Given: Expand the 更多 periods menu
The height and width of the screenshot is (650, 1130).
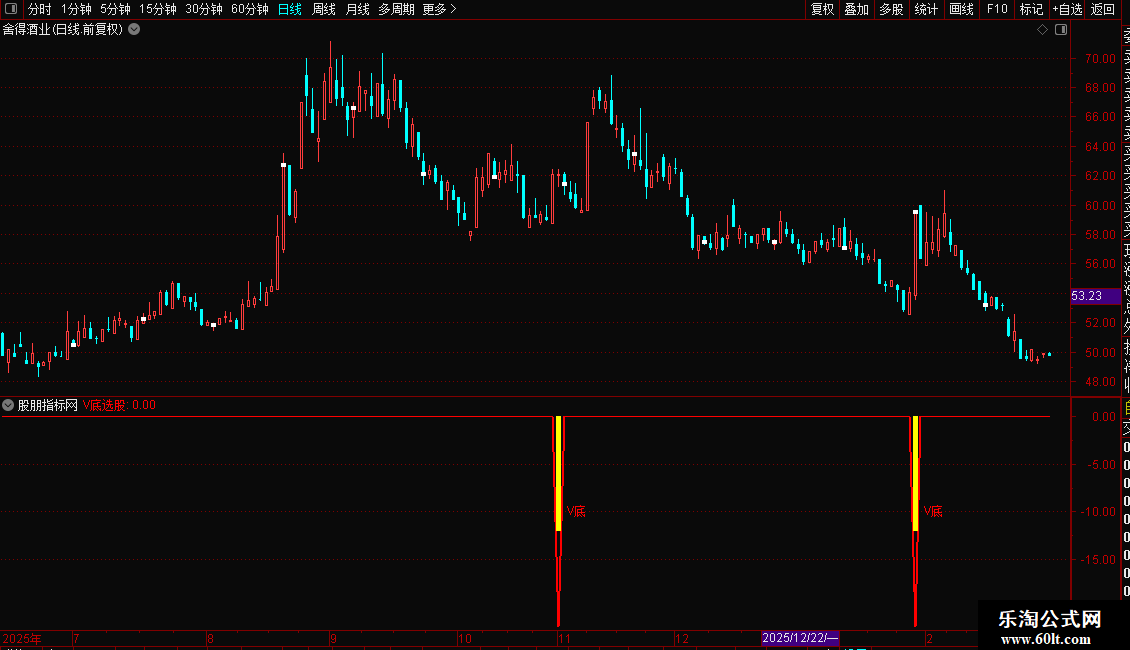Looking at the screenshot, I should coord(440,9).
